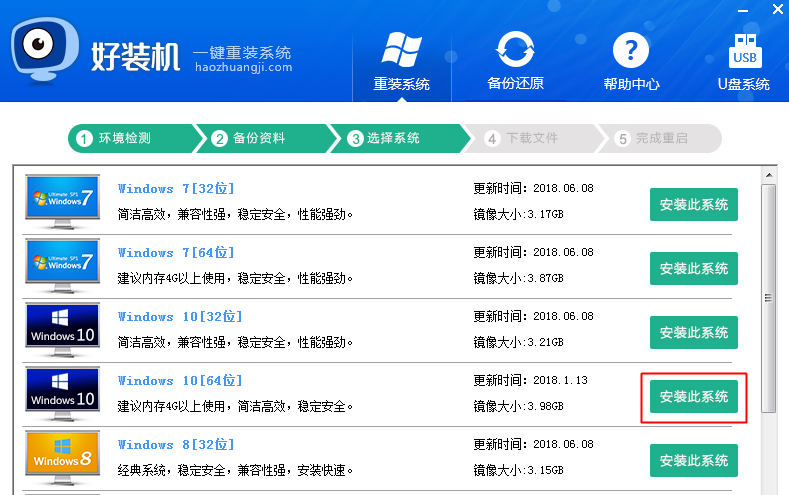The height and width of the screenshot is (495, 789).
Task: Open the 重装系统 Windows logo tab
Action: 401,61
